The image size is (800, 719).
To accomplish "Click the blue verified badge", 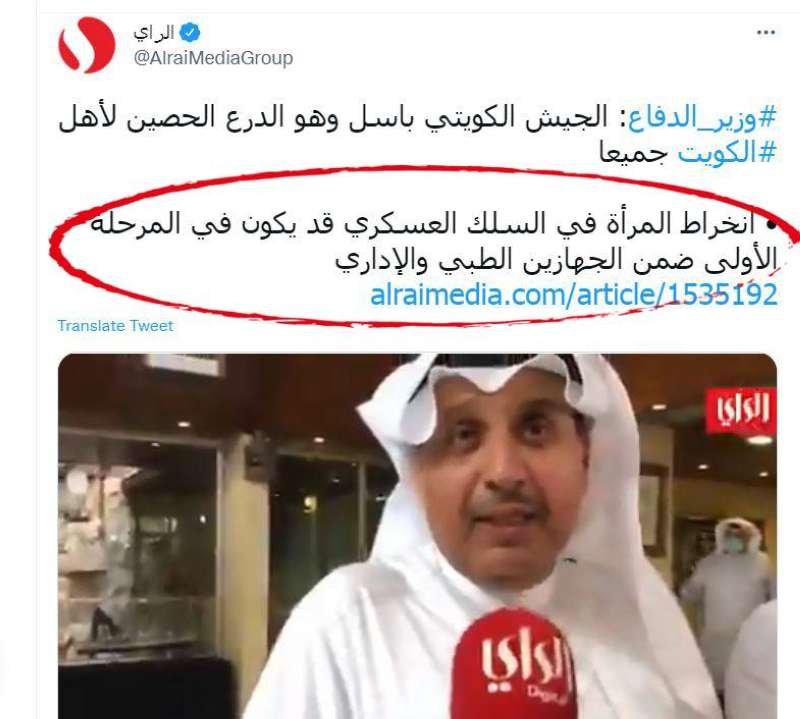I will click(x=190, y=33).
